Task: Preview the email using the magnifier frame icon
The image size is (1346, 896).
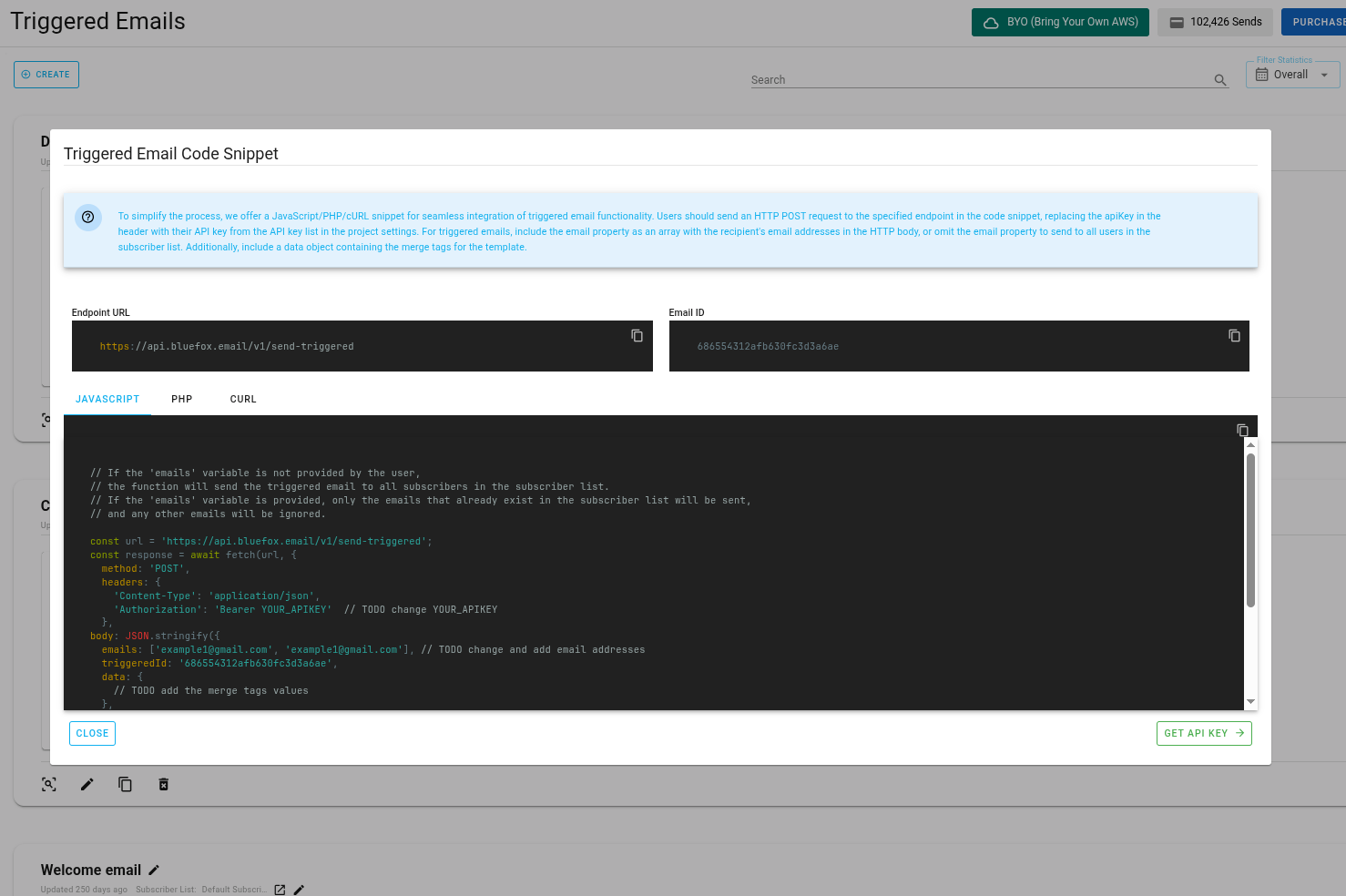Action: pos(48,784)
